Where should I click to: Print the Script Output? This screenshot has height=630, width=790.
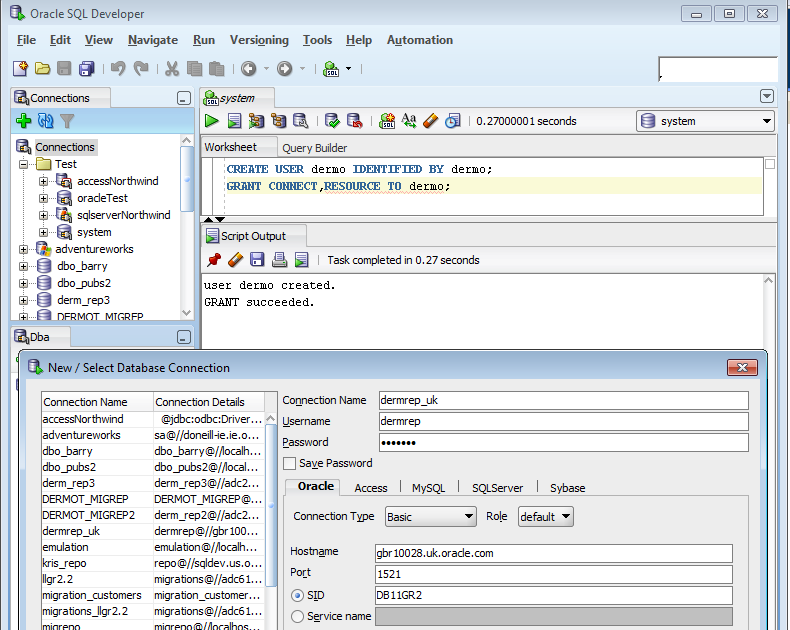click(x=279, y=260)
